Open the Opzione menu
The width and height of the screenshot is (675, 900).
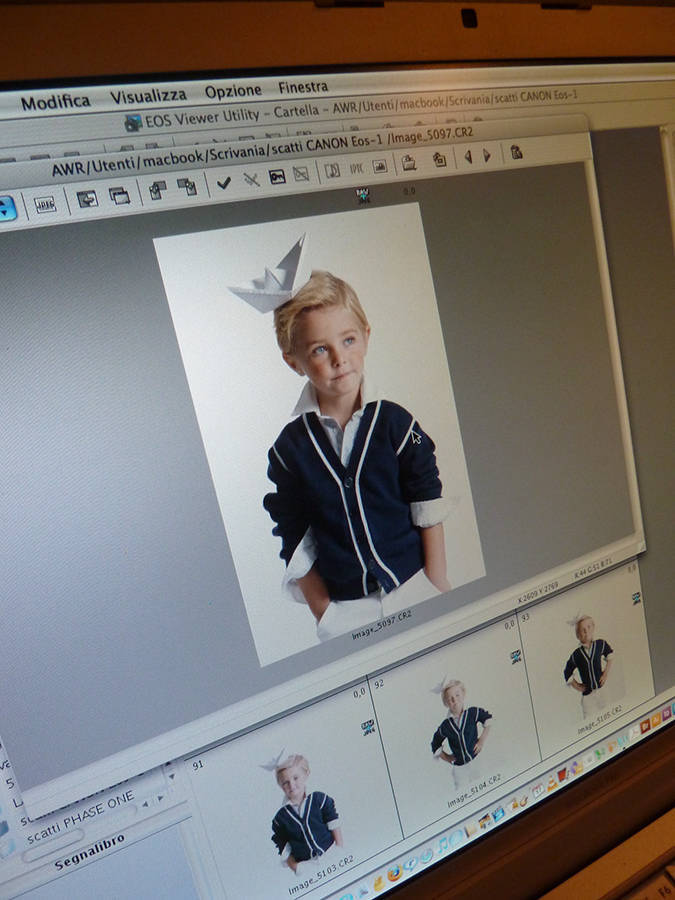click(233, 91)
